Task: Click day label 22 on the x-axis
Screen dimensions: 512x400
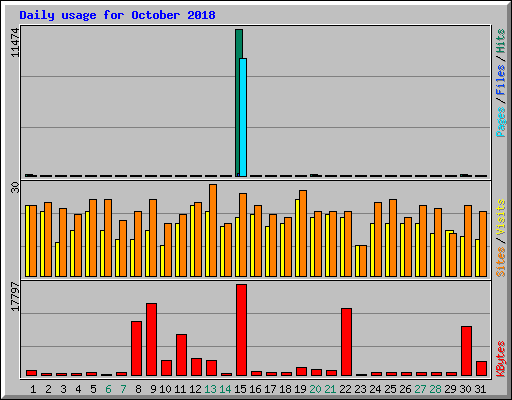Action: click(x=345, y=389)
